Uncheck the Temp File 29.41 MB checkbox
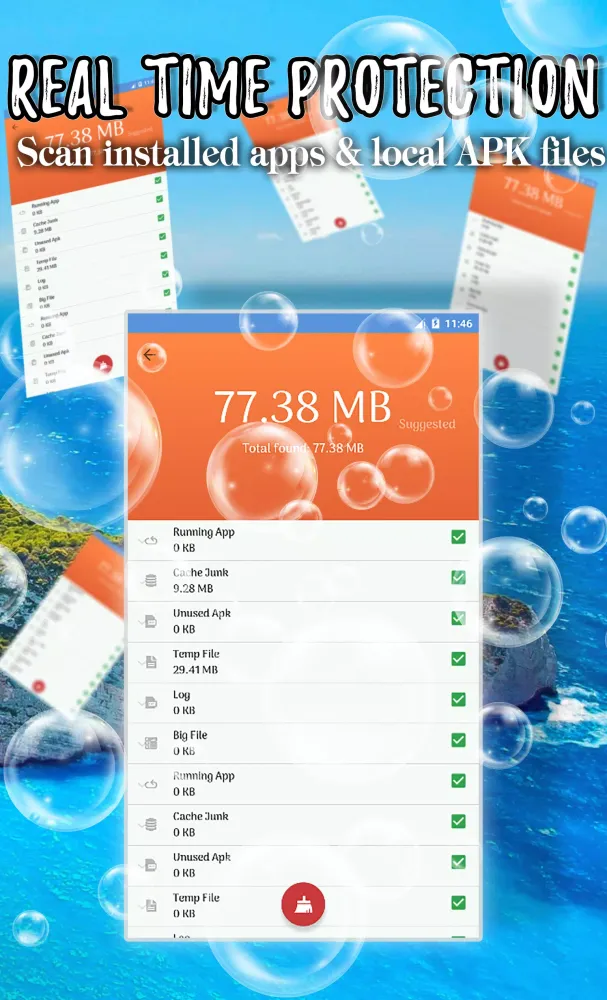 (458, 658)
